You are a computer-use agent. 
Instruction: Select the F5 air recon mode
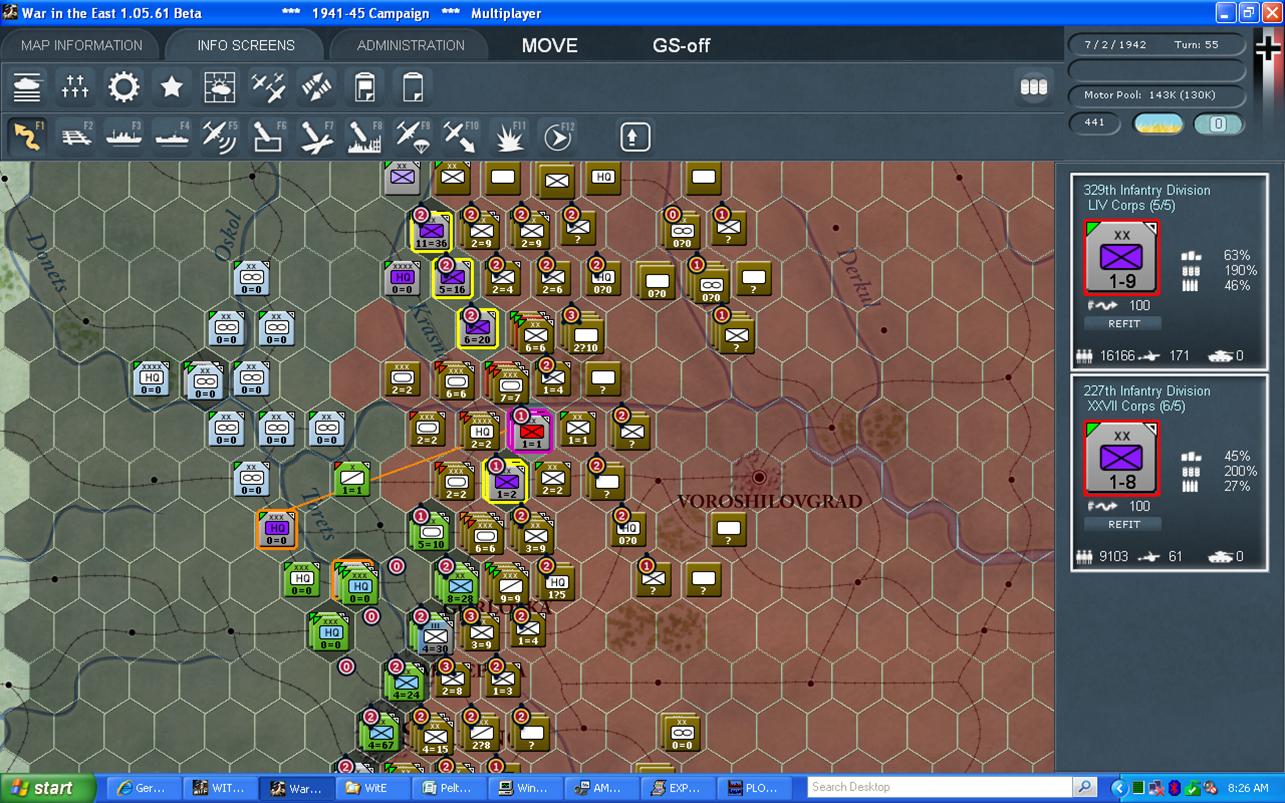pyautogui.click(x=220, y=136)
